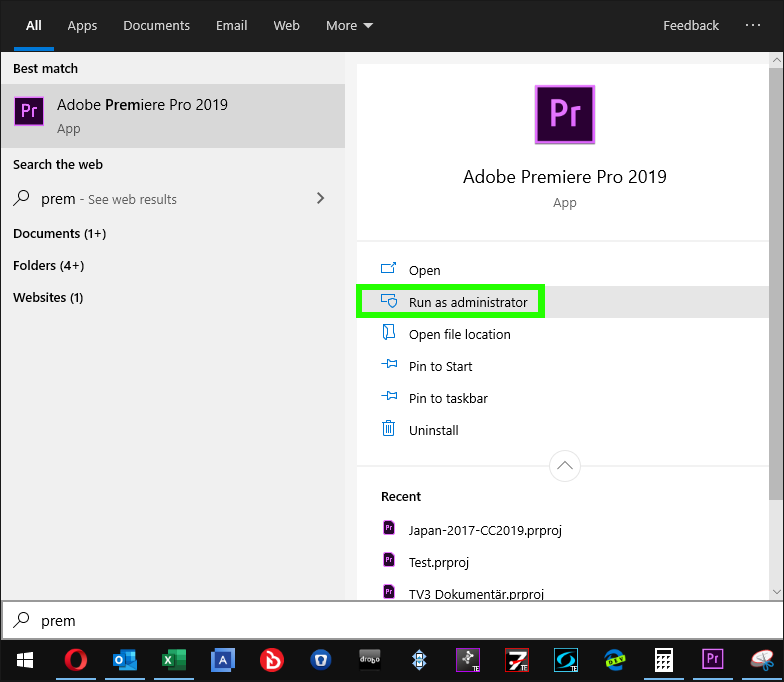Switch to the Apps tab
784x682 pixels.
[x=82, y=26]
